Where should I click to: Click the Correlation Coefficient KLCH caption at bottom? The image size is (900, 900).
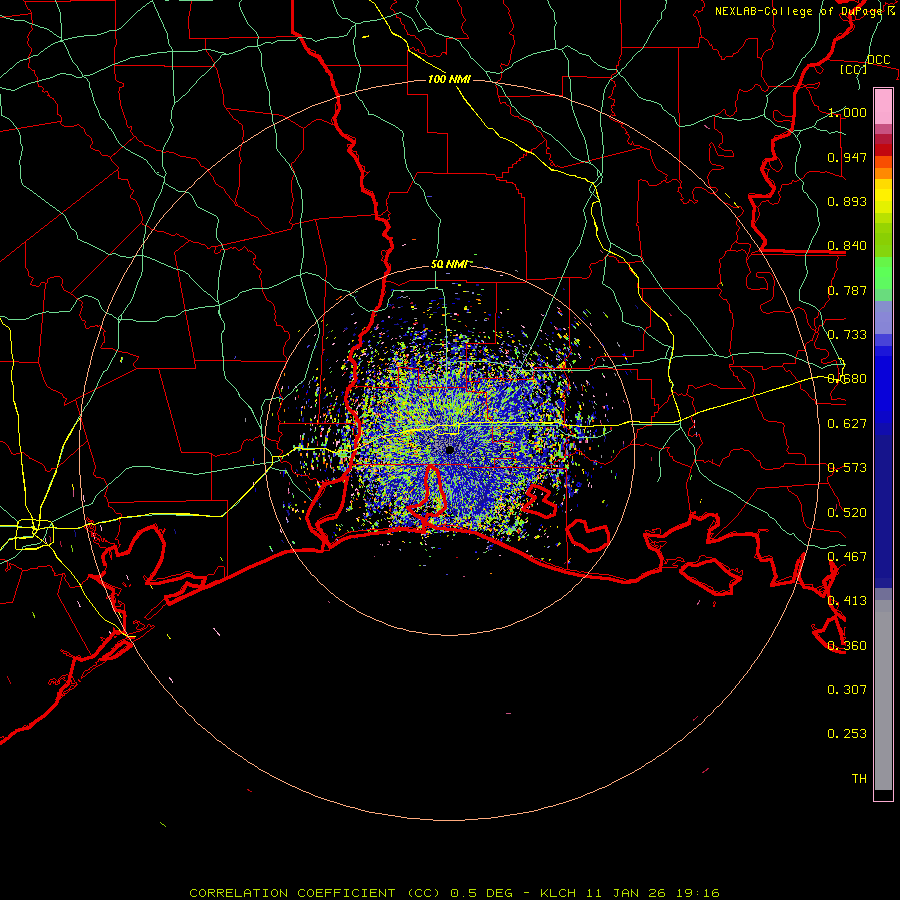pos(454,893)
